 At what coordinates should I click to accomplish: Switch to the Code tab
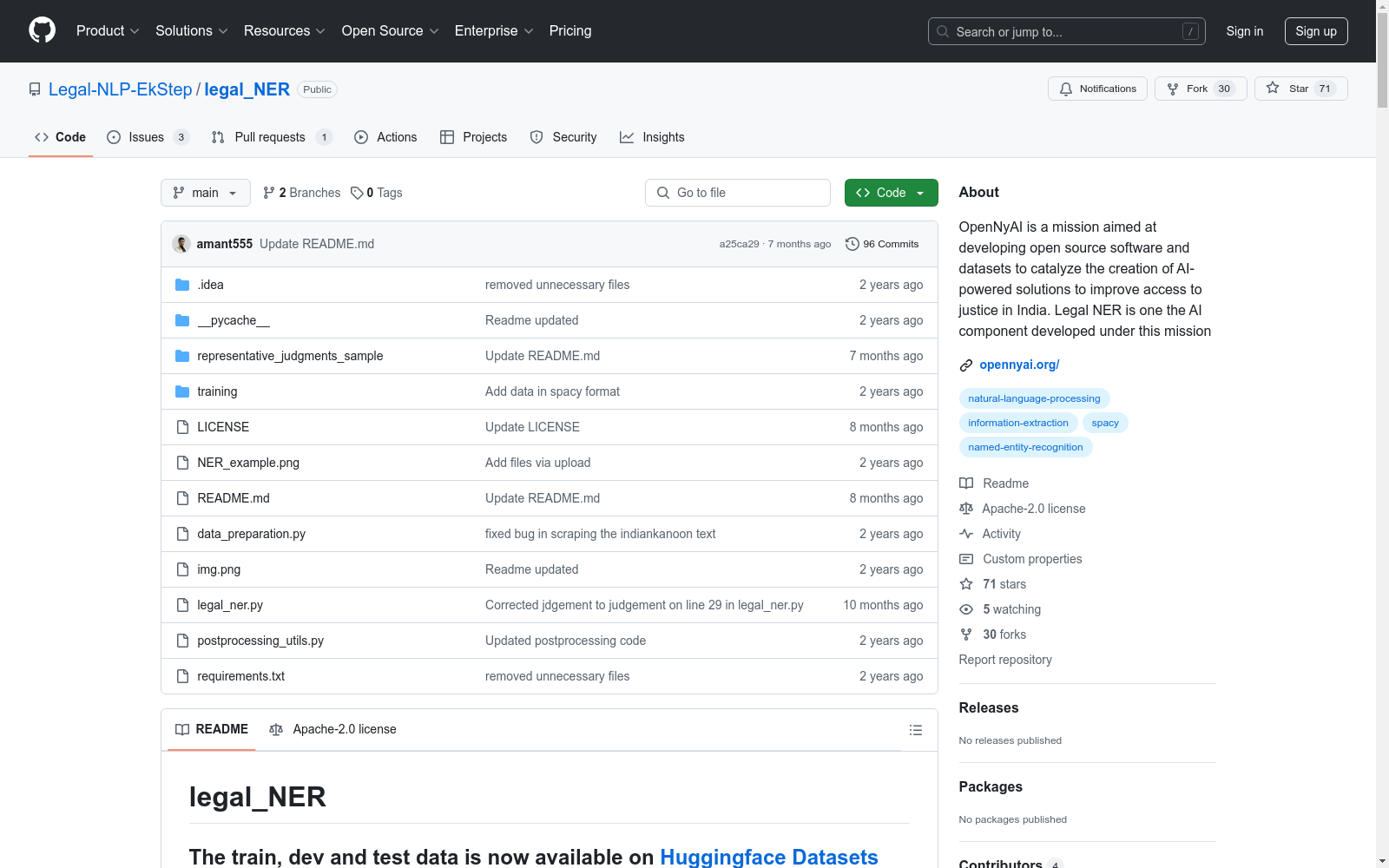[61, 137]
